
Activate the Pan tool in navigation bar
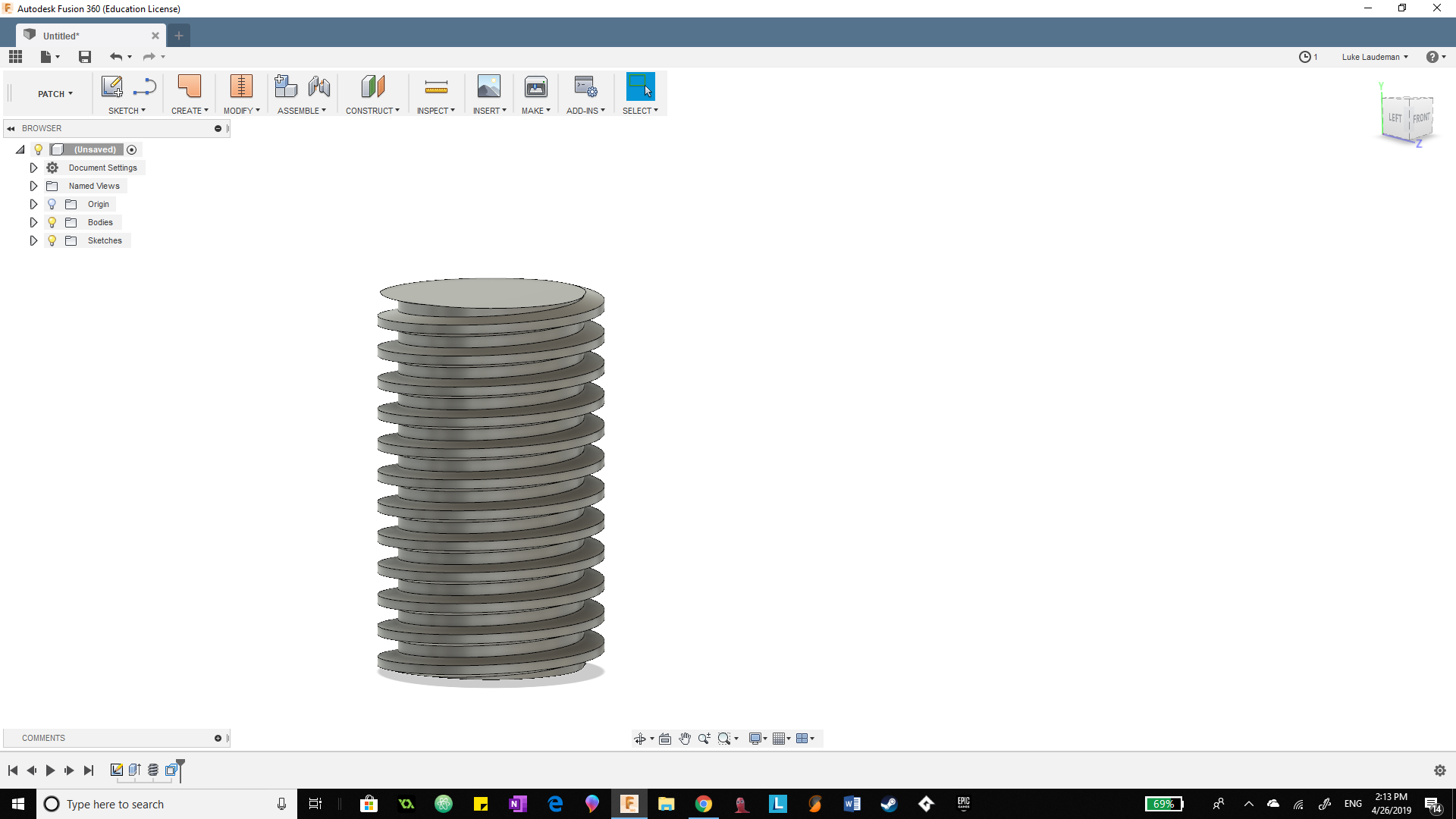coord(685,738)
